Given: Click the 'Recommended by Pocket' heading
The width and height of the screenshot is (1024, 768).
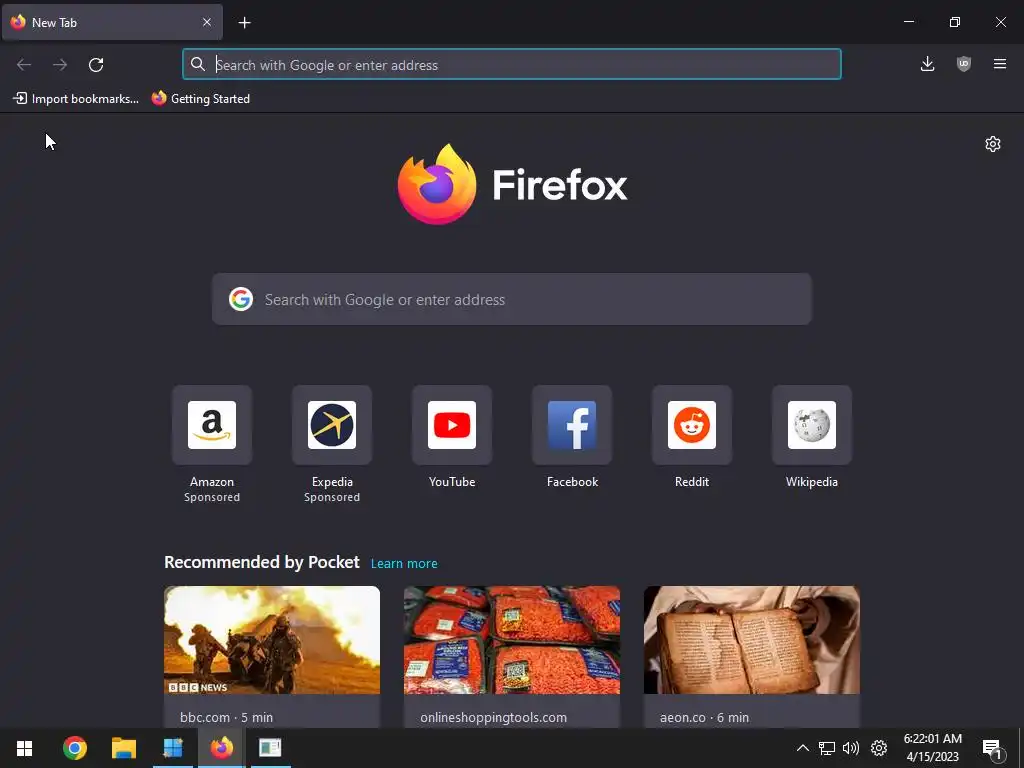Looking at the screenshot, I should click(261, 562).
